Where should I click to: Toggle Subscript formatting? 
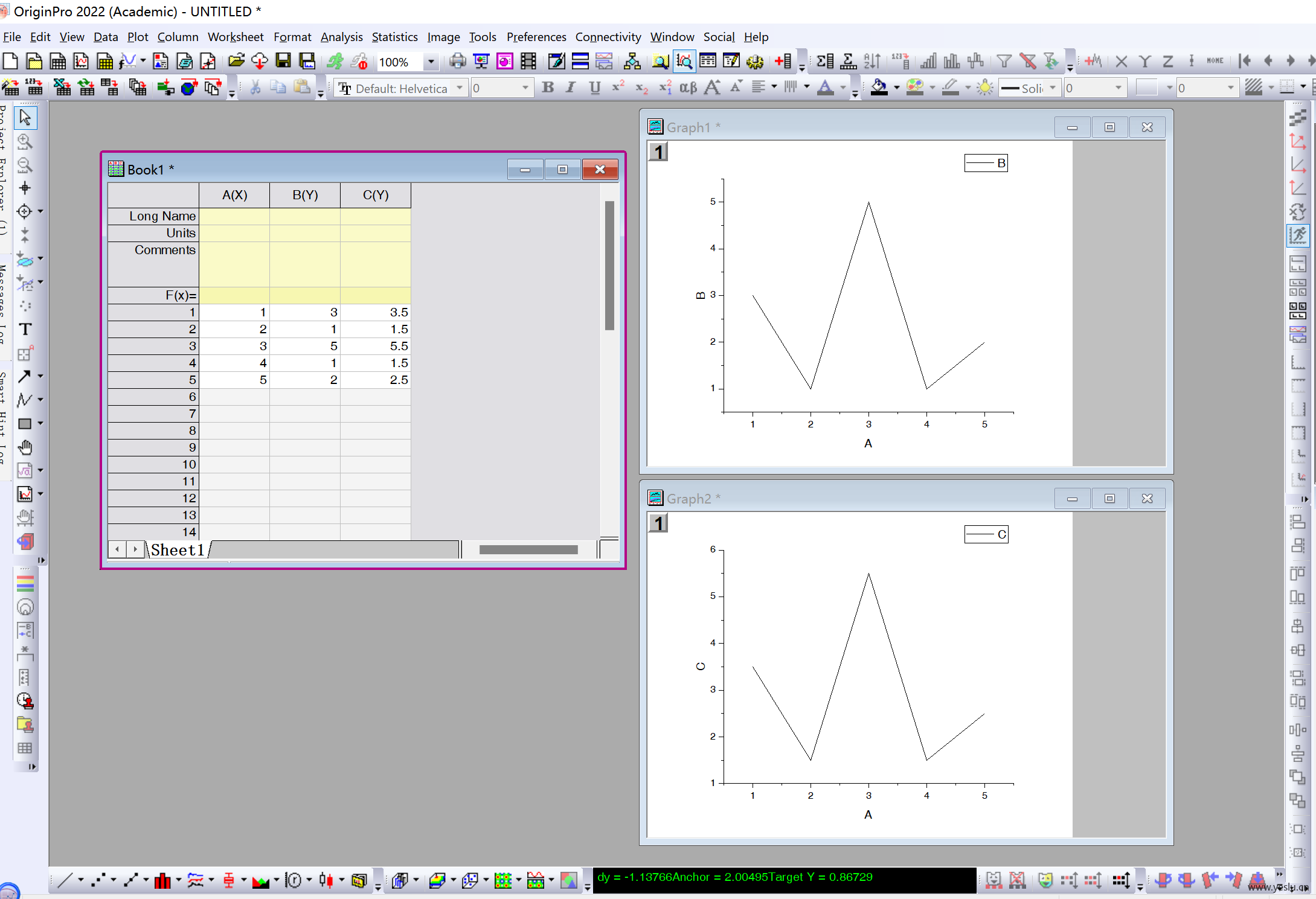[641, 88]
